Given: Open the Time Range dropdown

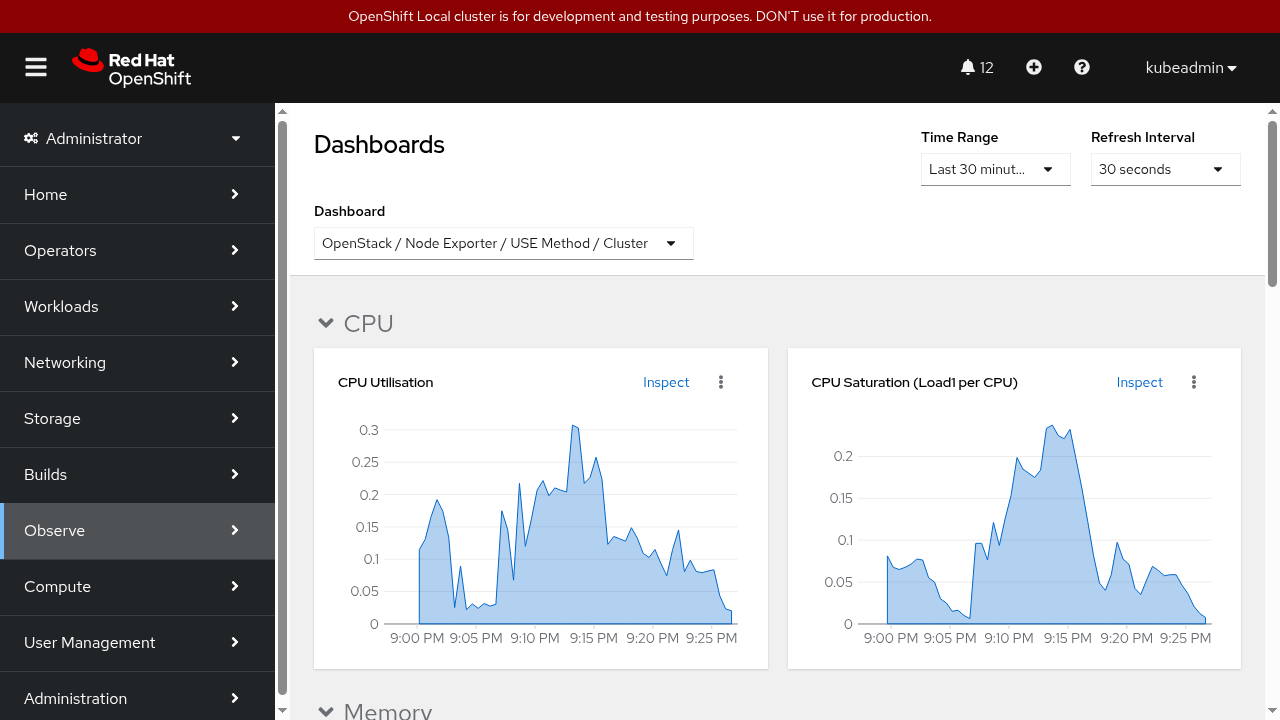Looking at the screenshot, I should [995, 169].
